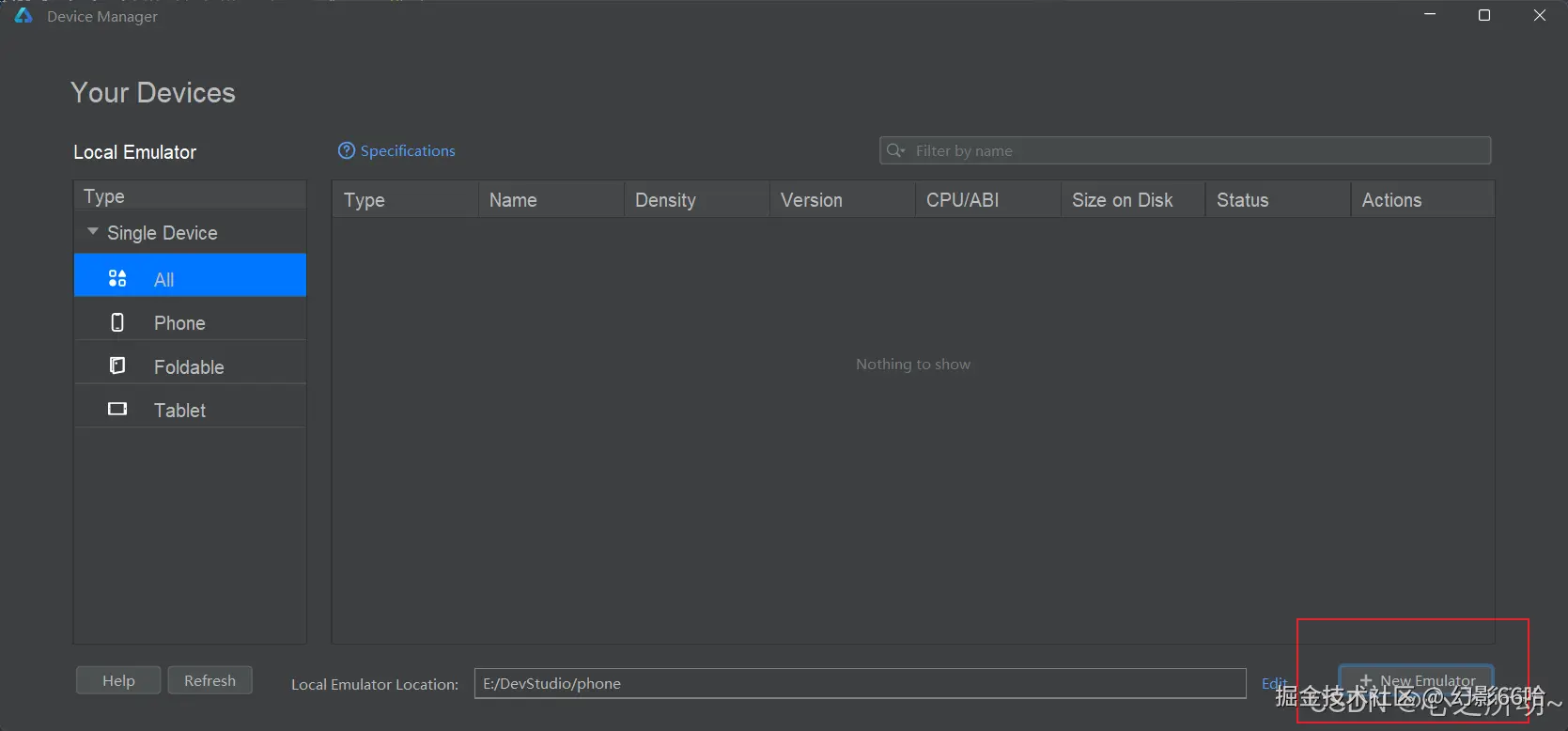The width and height of the screenshot is (1568, 731).
Task: Sort by Density column header
Action: pyautogui.click(x=697, y=200)
